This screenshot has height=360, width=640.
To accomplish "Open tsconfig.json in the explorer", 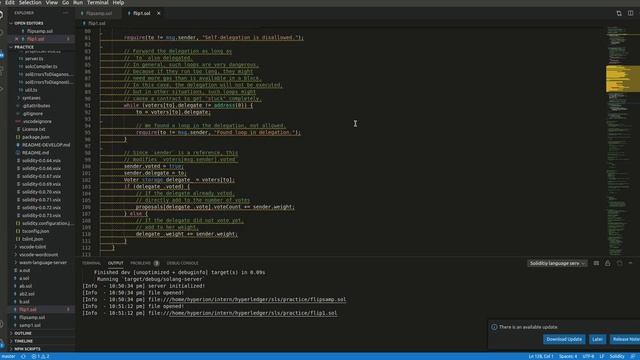I will pyautogui.click(x=36, y=231).
